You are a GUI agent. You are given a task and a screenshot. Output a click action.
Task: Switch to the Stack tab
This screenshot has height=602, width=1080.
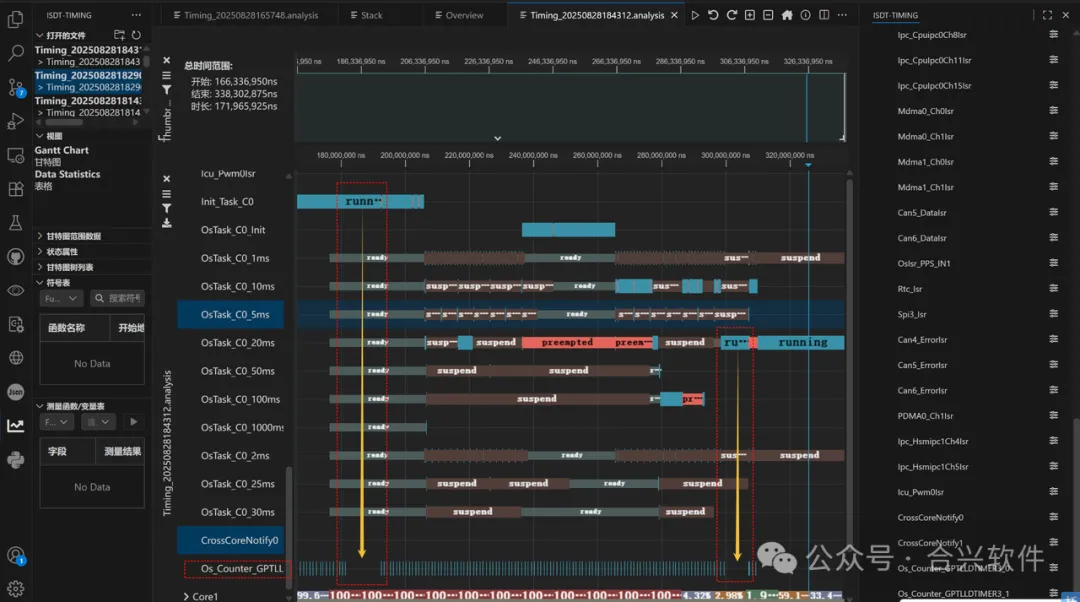pos(366,15)
